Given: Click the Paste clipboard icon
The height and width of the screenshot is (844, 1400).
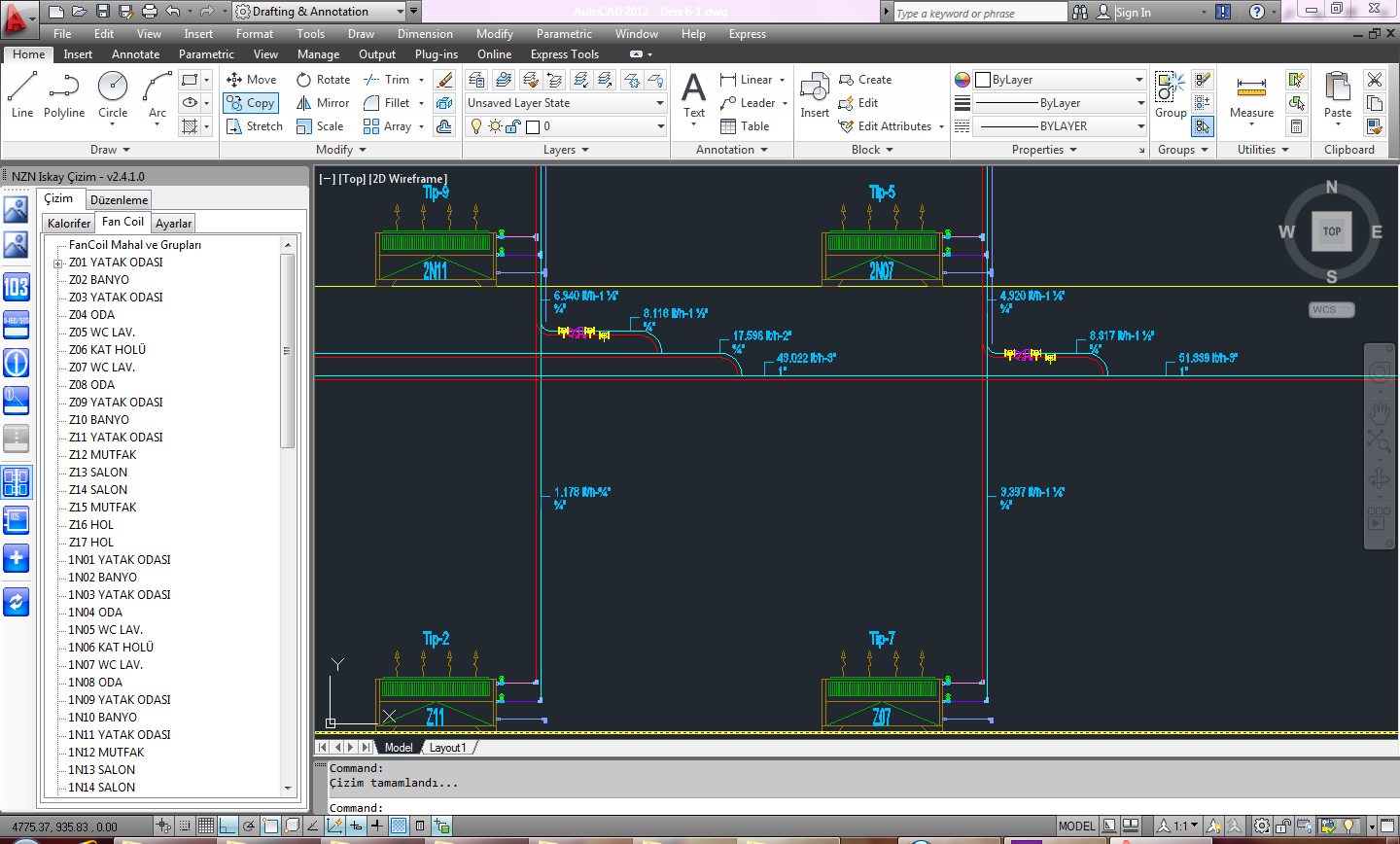Looking at the screenshot, I should click(x=1338, y=88).
